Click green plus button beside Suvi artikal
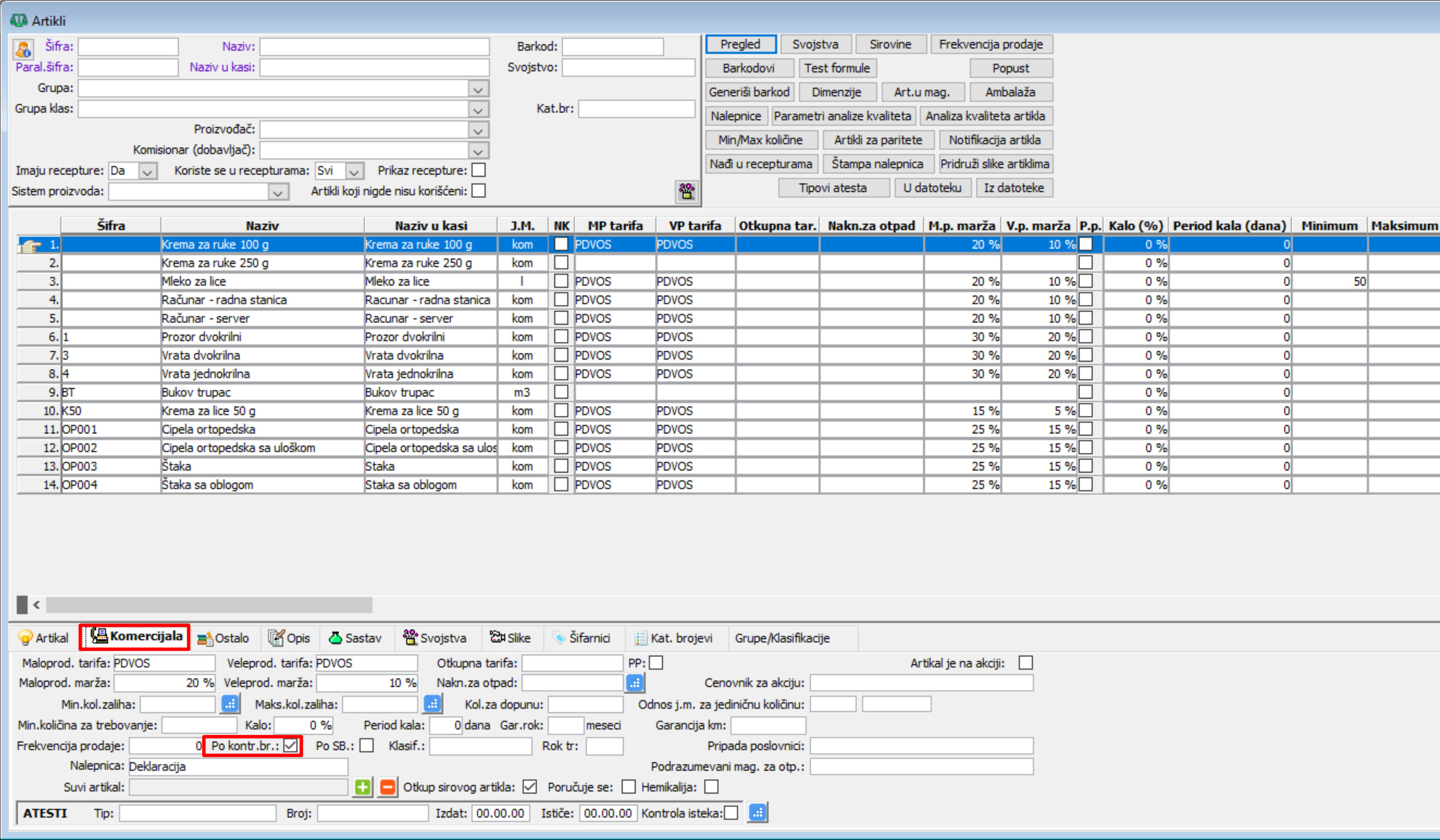The image size is (1440, 840). tap(363, 787)
